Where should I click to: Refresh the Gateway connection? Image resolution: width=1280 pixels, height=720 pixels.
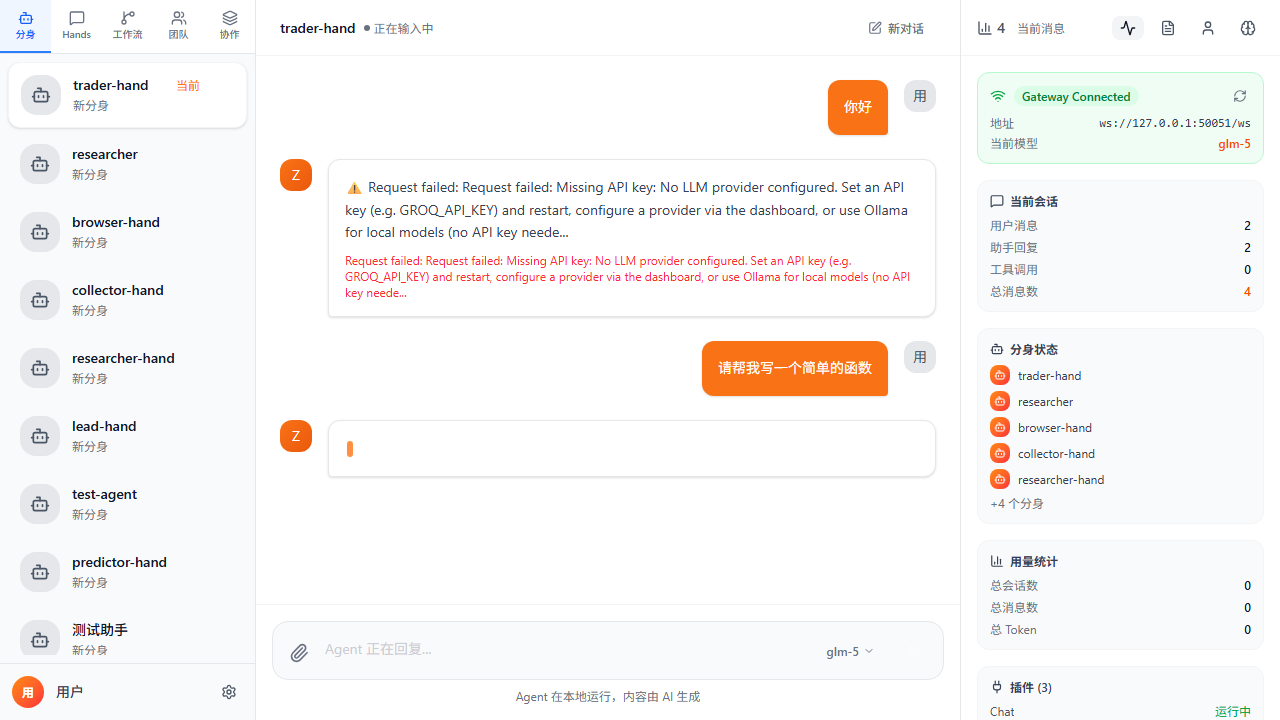(1240, 96)
